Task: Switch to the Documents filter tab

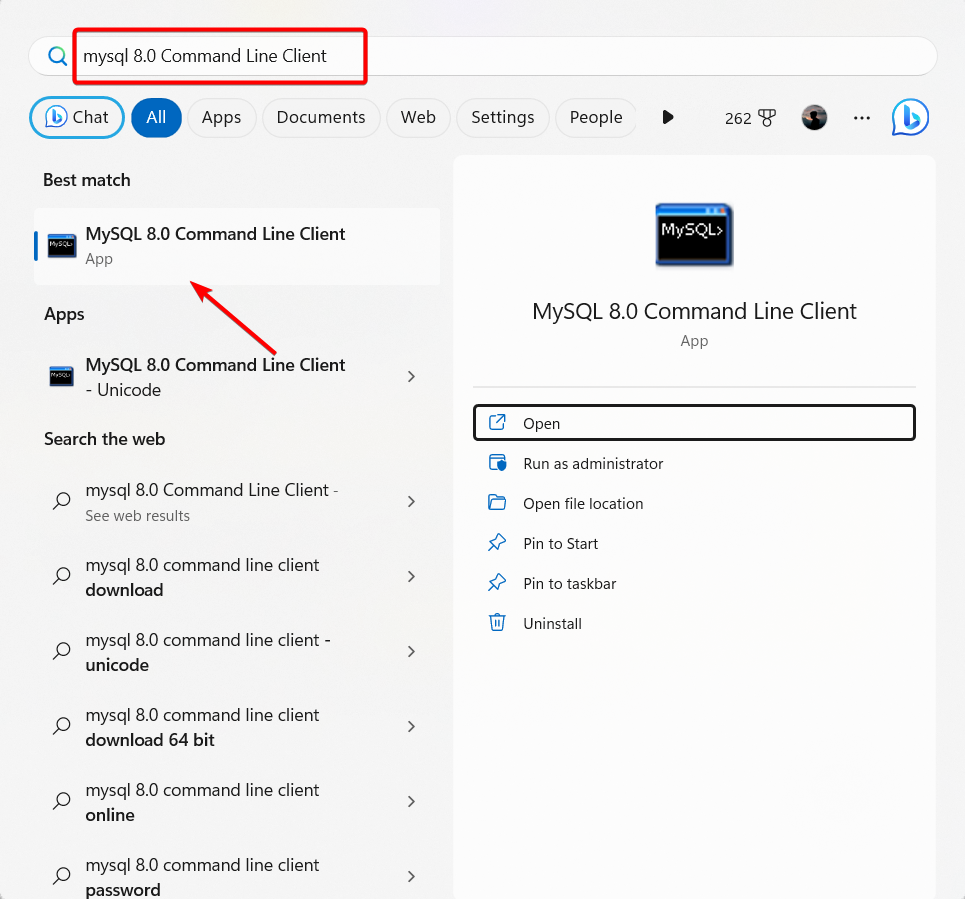Action: point(321,118)
